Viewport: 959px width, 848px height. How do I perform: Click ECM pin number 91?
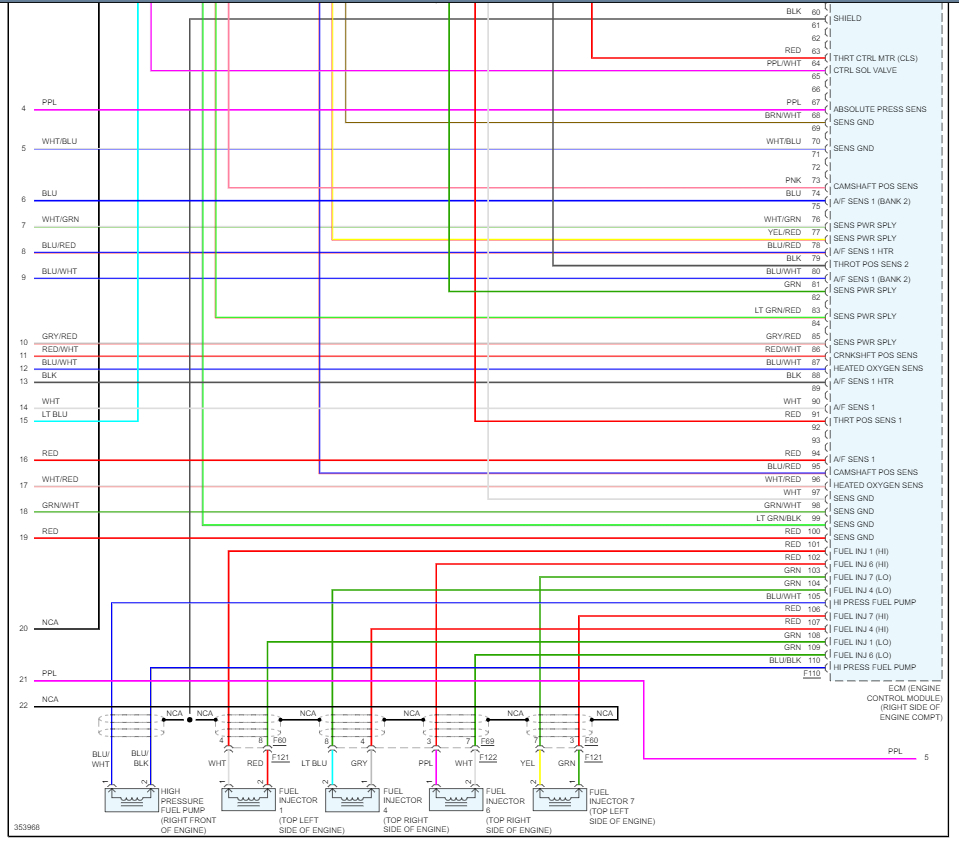tap(815, 415)
